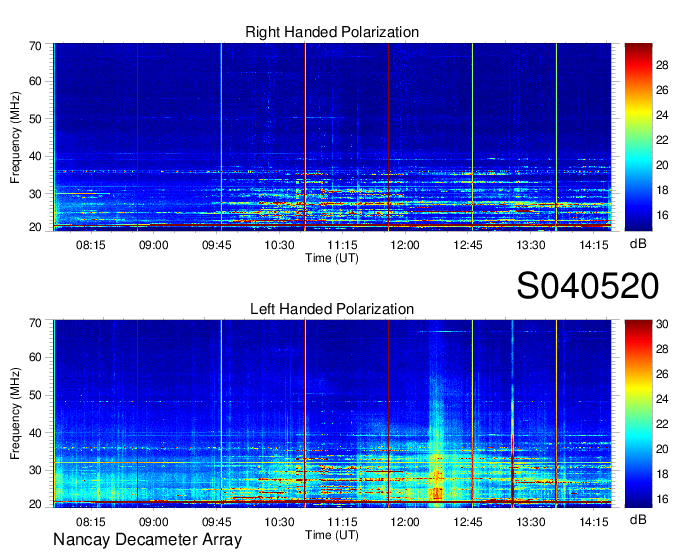Click the 16 value on upper color scale
The width and height of the screenshot is (680, 552).
coord(662,215)
